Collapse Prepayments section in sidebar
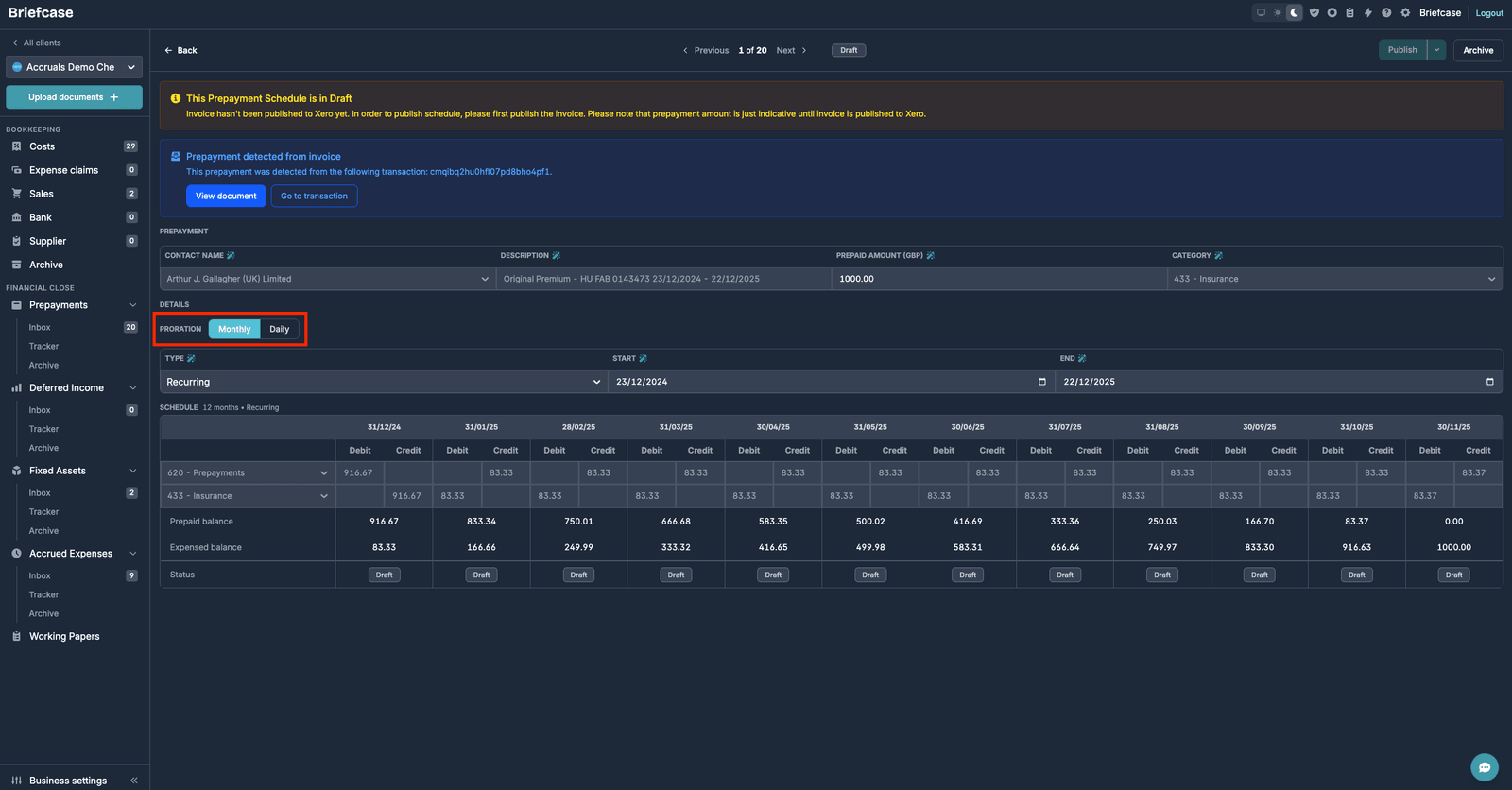The width and height of the screenshot is (1512, 790). point(133,305)
